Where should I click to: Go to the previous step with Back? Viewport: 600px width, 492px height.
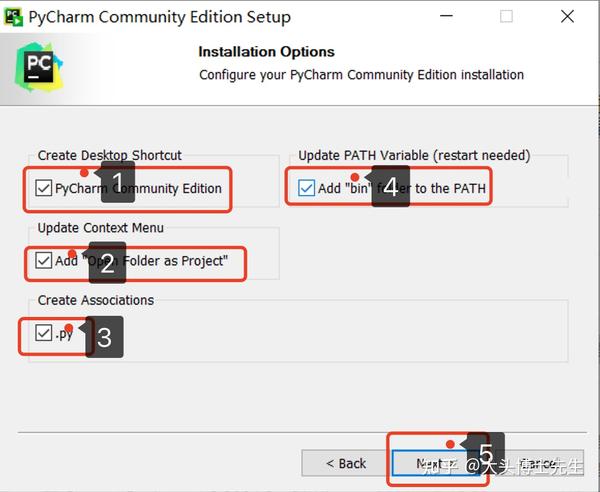pyautogui.click(x=346, y=463)
